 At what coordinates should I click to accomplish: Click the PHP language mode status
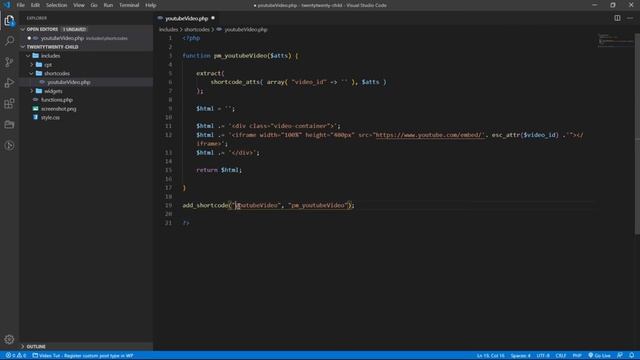pos(577,356)
